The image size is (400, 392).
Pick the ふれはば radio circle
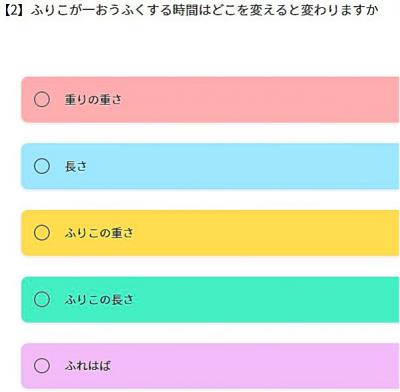tap(42, 366)
